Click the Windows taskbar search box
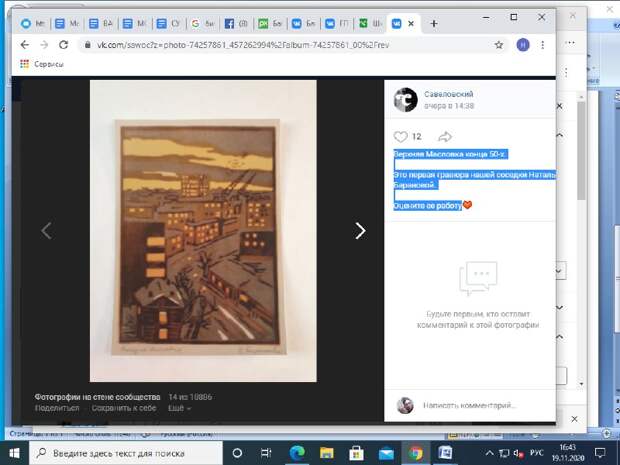The height and width of the screenshot is (465, 620). tap(126, 453)
